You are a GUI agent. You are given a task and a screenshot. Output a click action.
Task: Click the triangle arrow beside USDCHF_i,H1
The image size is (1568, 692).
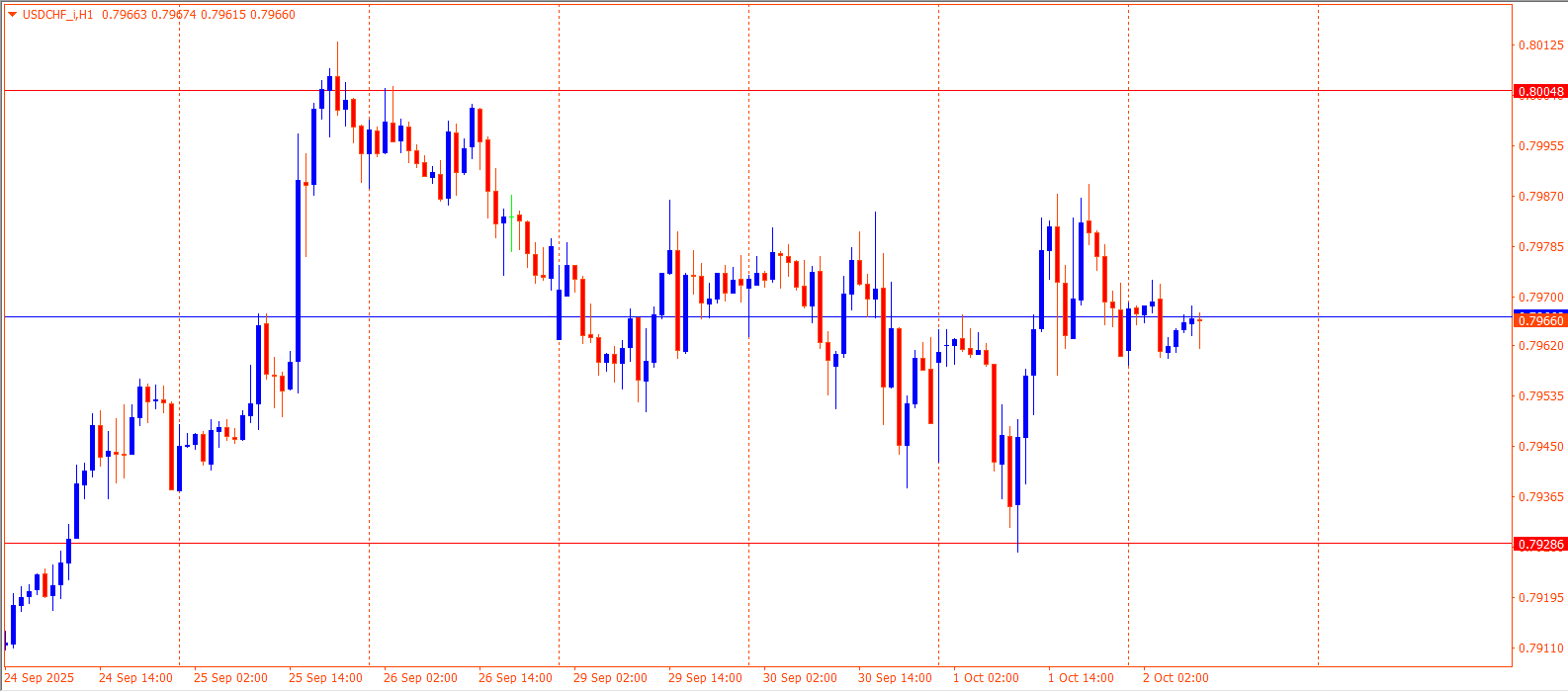[12, 15]
